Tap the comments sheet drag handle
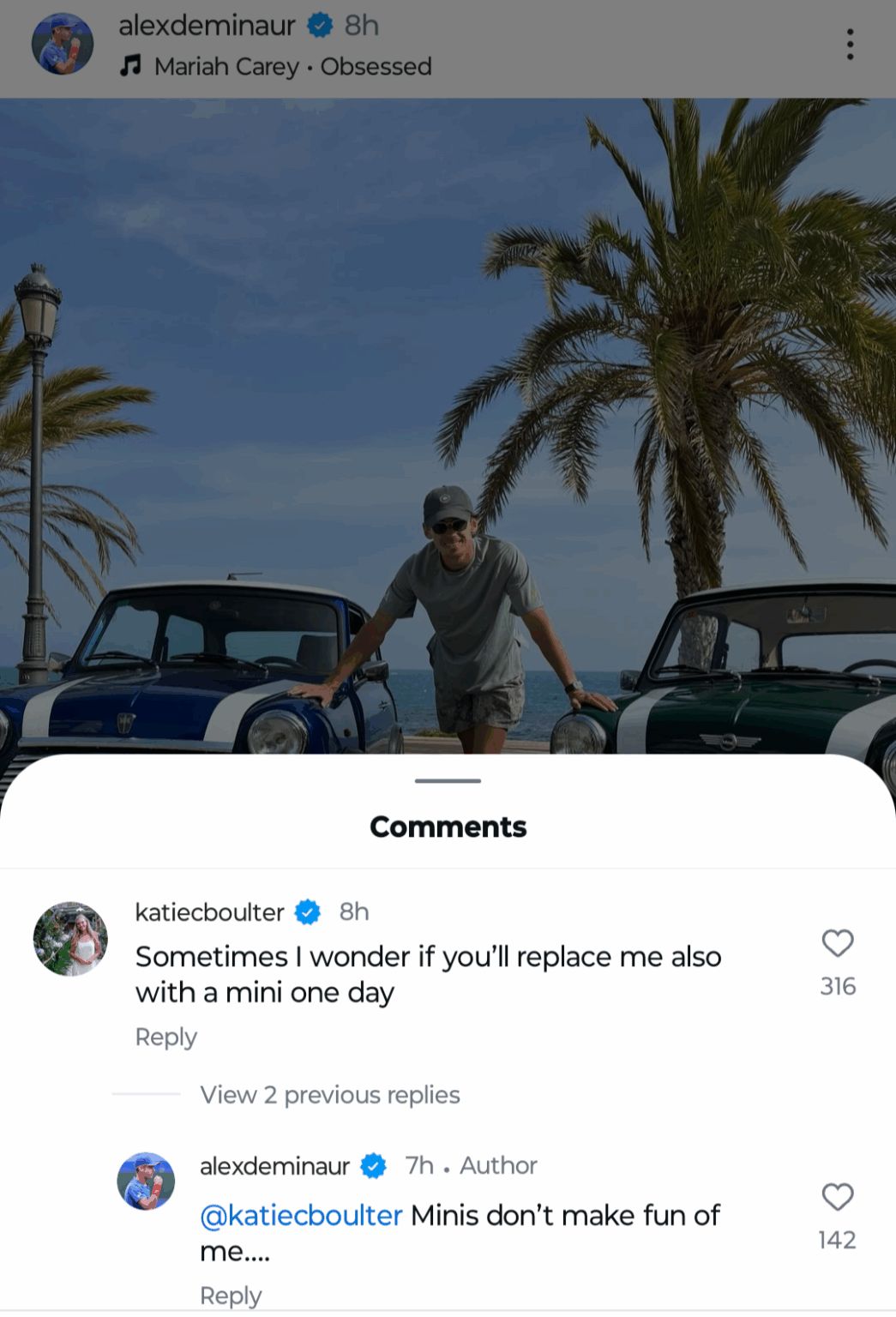 tap(448, 781)
